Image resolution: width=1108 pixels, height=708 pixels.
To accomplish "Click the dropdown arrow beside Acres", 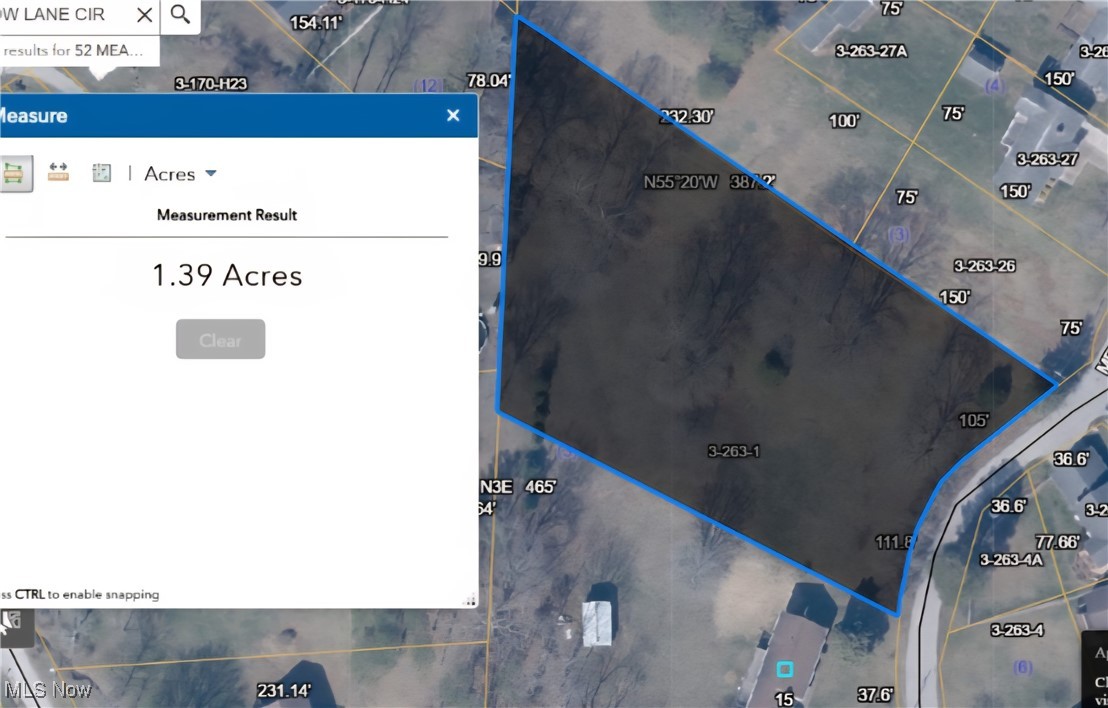I will pos(211,173).
